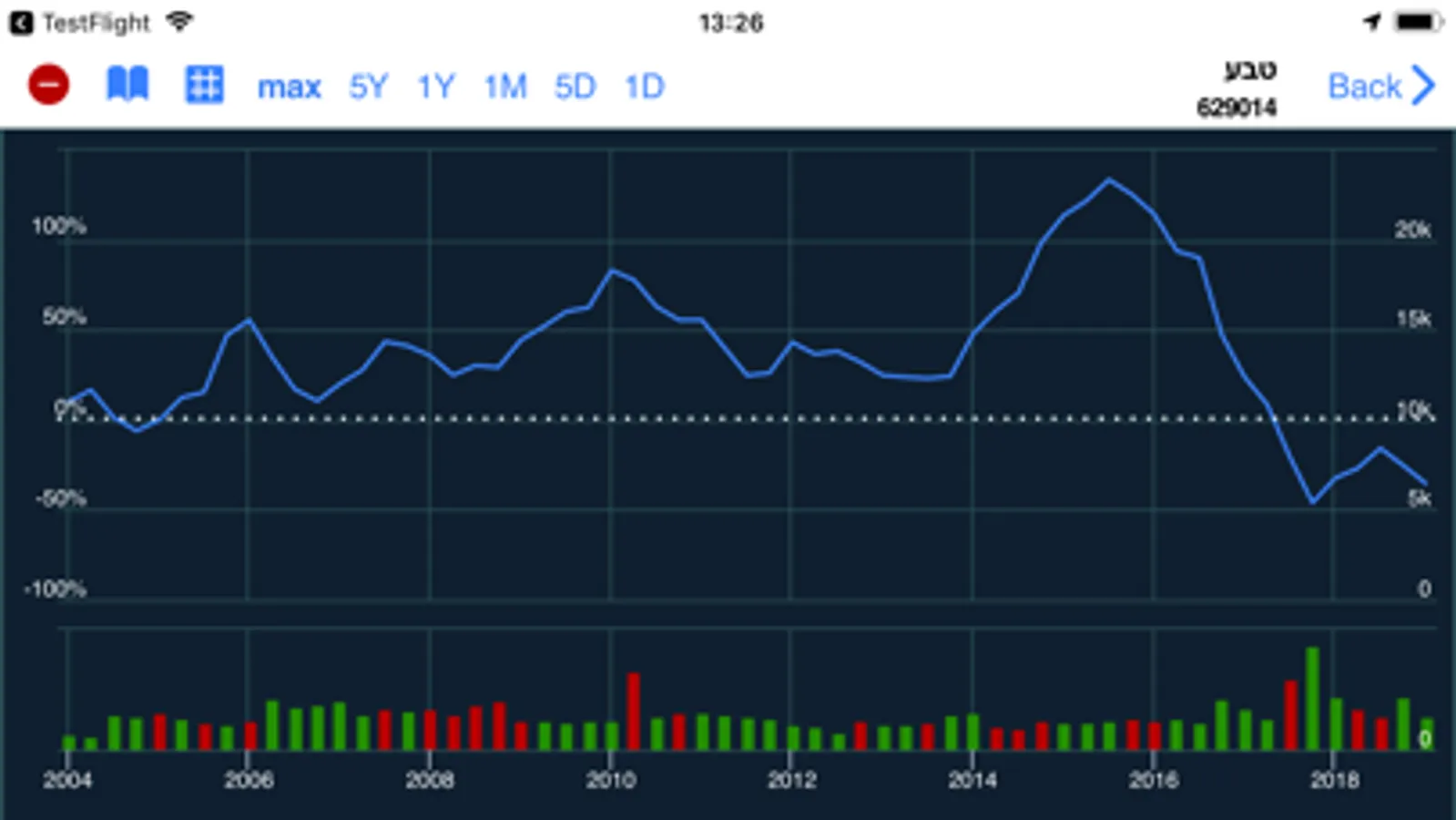Viewport: 1456px width, 820px height.
Task: Tap the 2004 year label
Action: click(67, 780)
